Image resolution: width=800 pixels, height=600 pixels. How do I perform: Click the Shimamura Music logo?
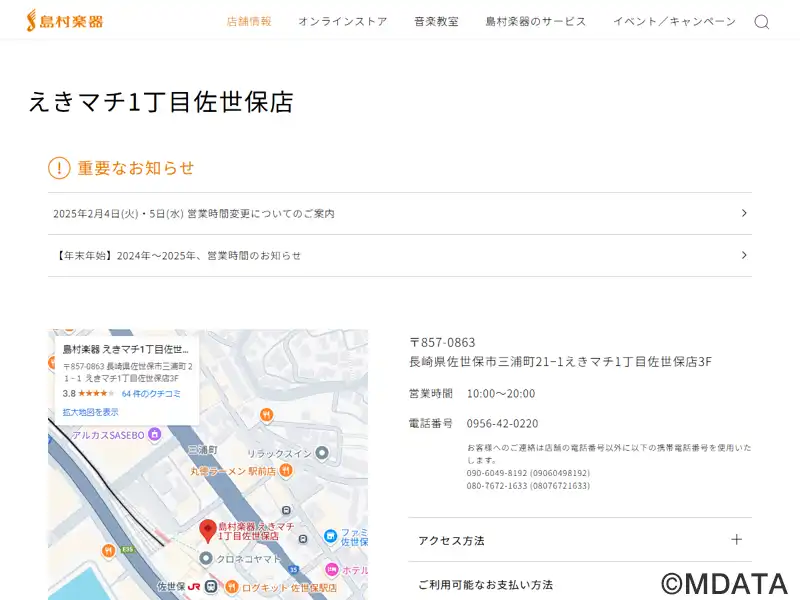(65, 20)
